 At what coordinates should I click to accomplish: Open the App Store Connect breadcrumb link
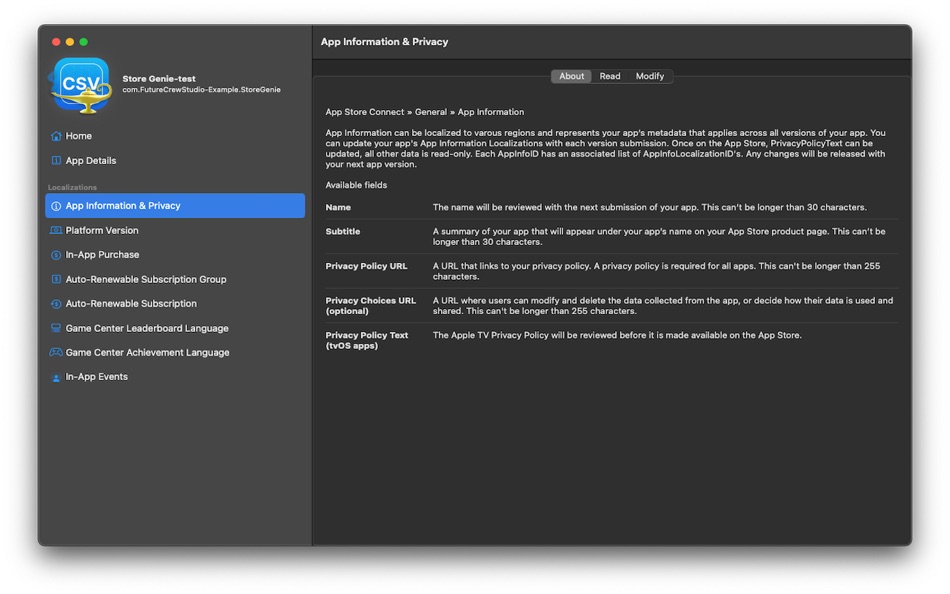click(x=366, y=111)
